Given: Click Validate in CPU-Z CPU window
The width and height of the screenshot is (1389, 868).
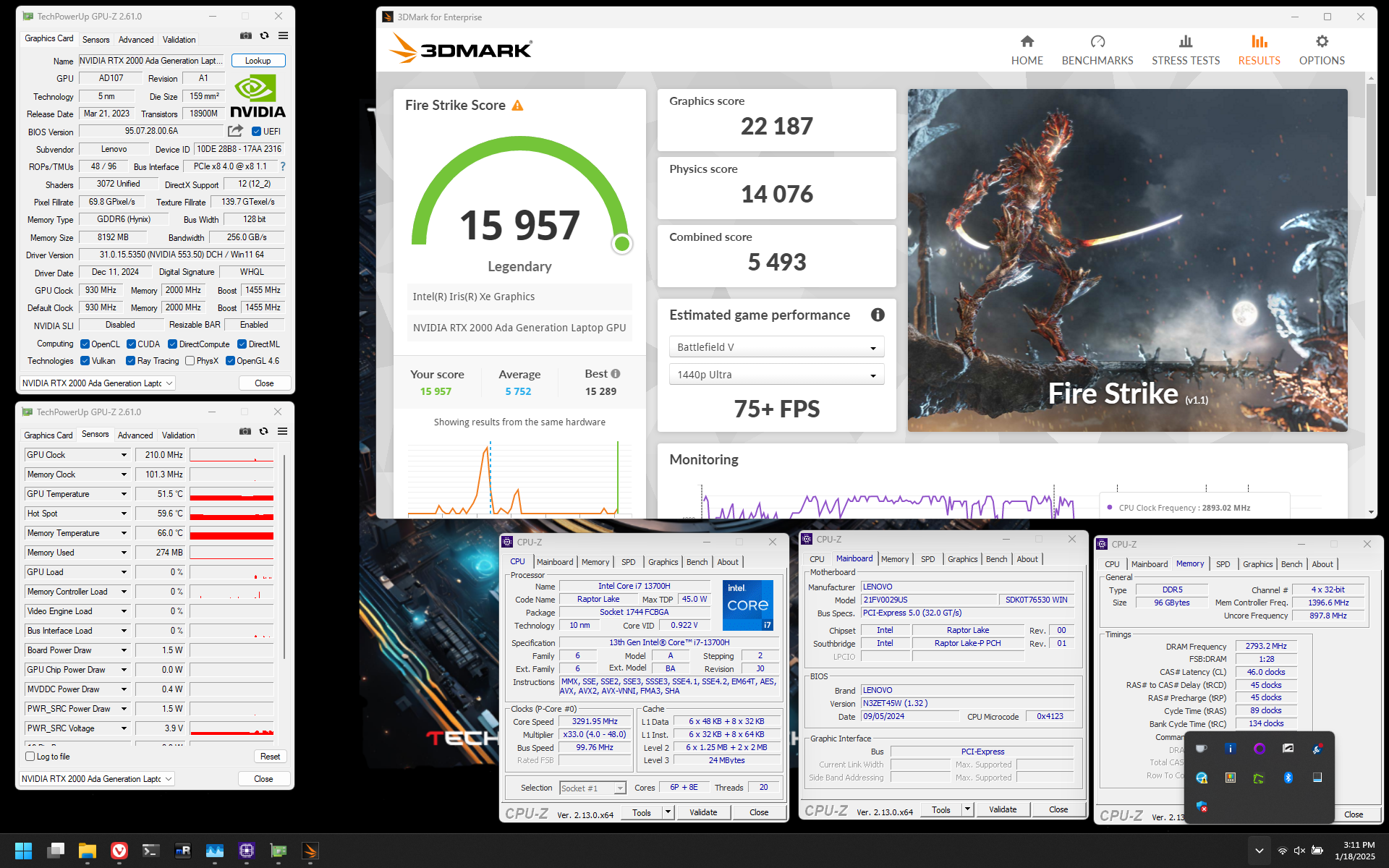Looking at the screenshot, I should (x=703, y=812).
